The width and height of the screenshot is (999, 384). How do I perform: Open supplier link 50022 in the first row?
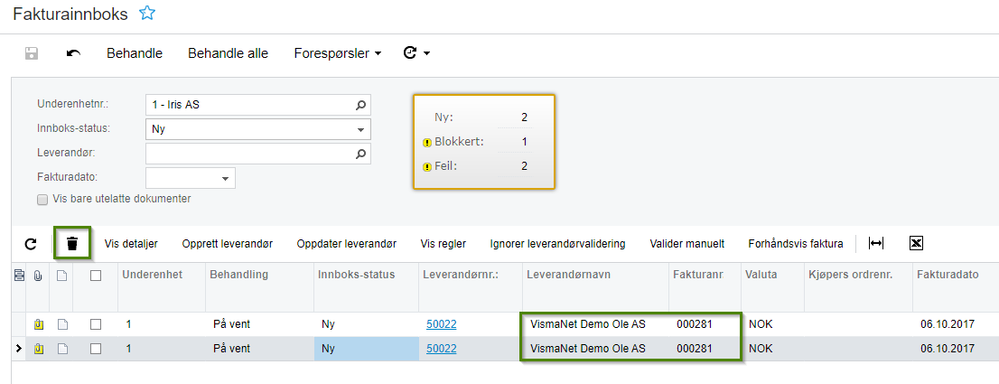[441, 325]
